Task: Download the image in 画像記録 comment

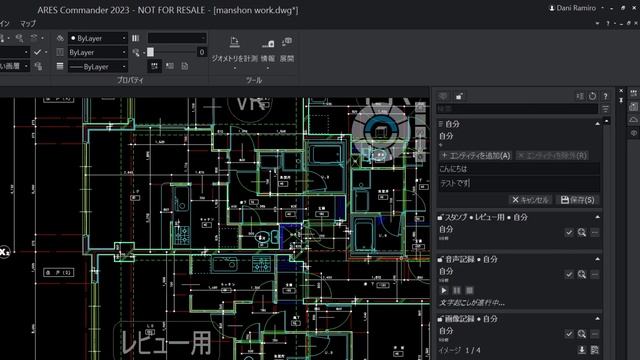Action: [582, 350]
